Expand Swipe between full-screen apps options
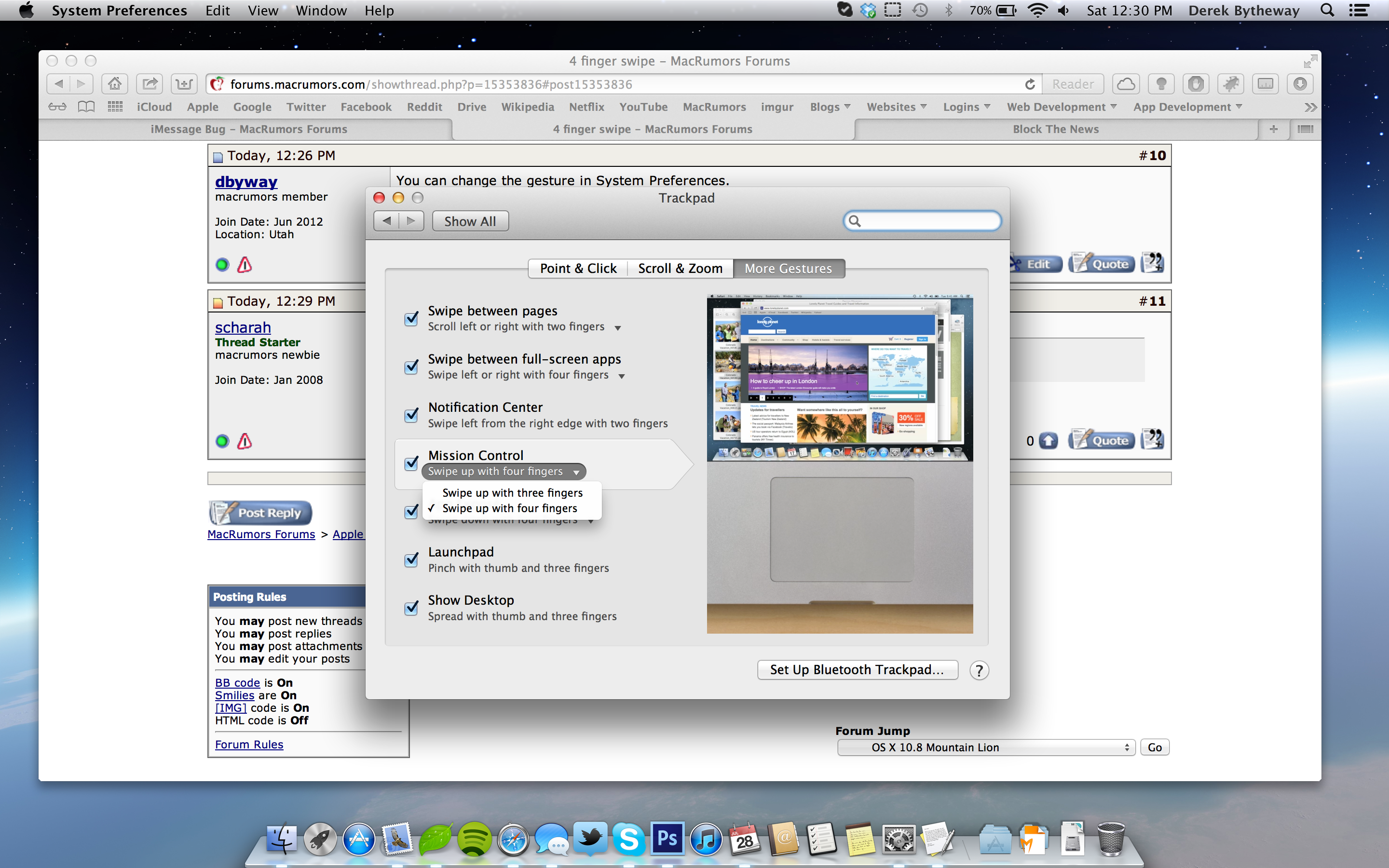Viewport: 1389px width, 868px height. point(622,376)
